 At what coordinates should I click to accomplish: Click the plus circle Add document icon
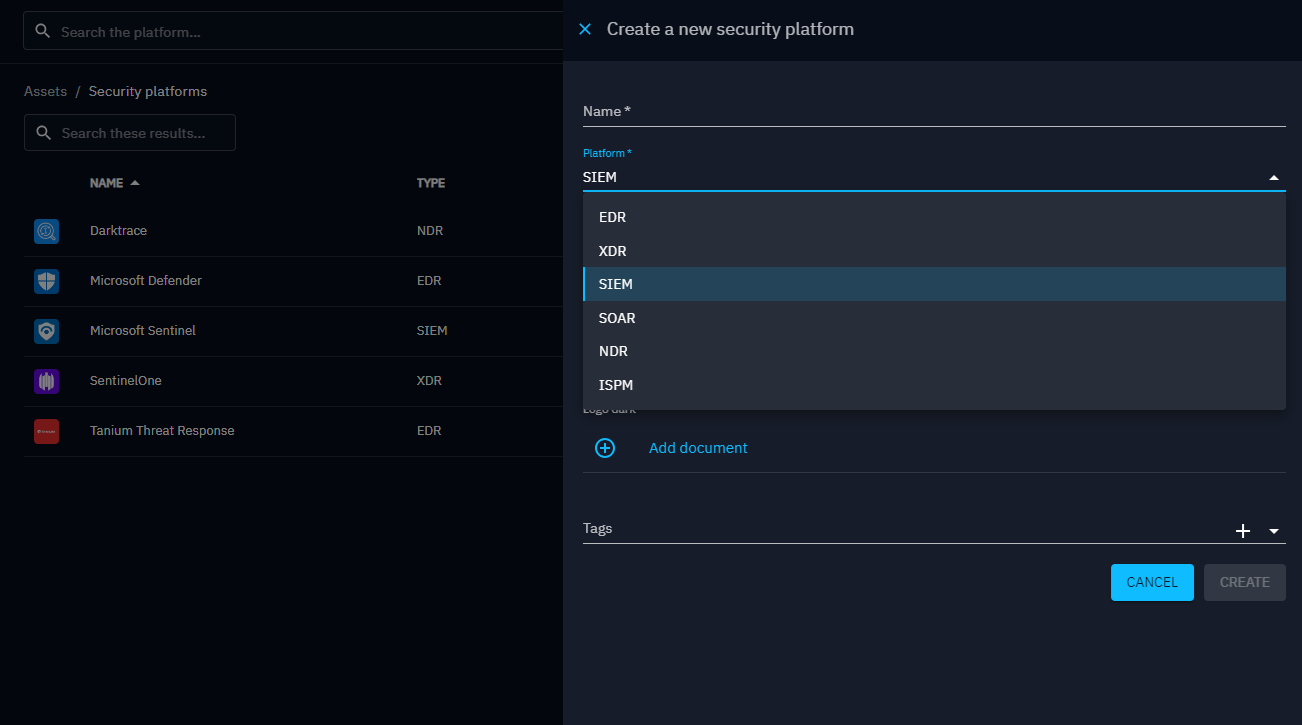[x=605, y=448]
